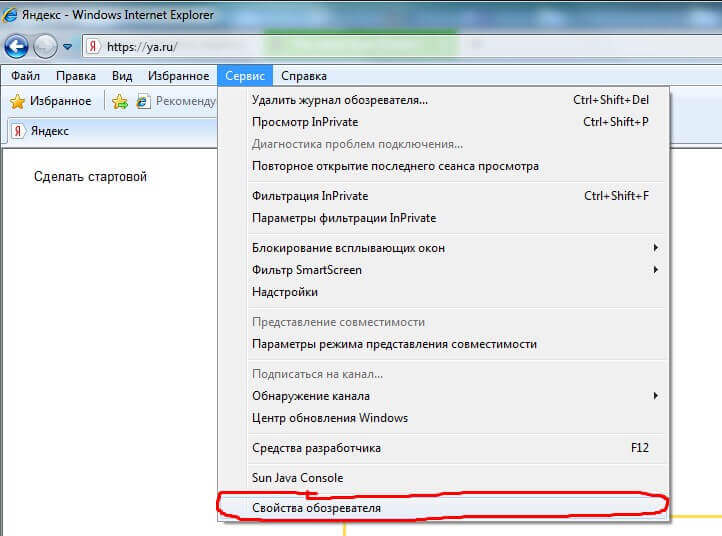This screenshot has width=722, height=536.
Task: Click the browser Back arrow button
Action: tap(17, 46)
